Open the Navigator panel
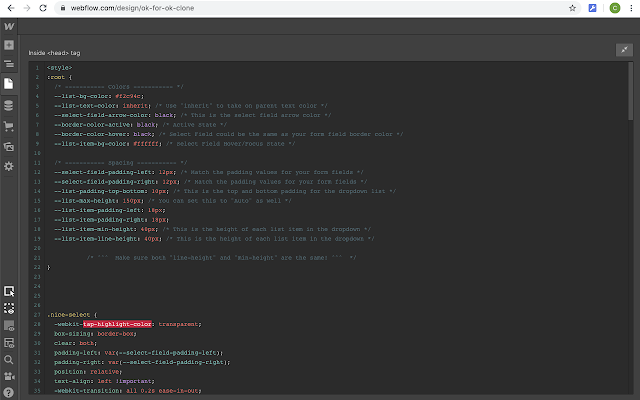 click(9, 64)
